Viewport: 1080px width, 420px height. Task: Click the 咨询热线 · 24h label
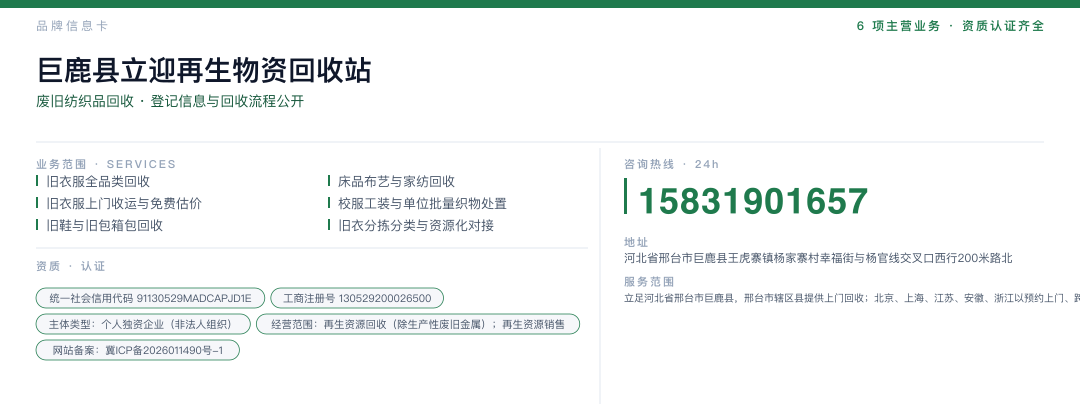[x=672, y=165]
